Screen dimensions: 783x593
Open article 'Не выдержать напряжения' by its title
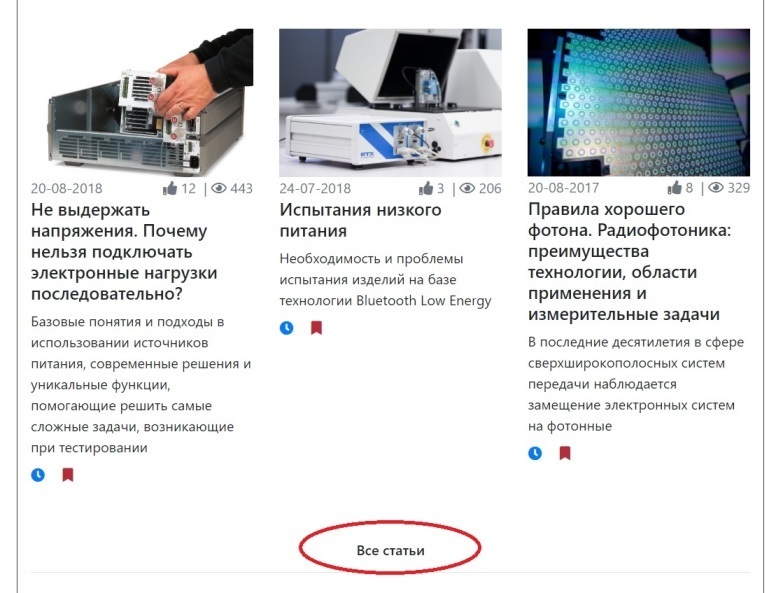coord(124,252)
